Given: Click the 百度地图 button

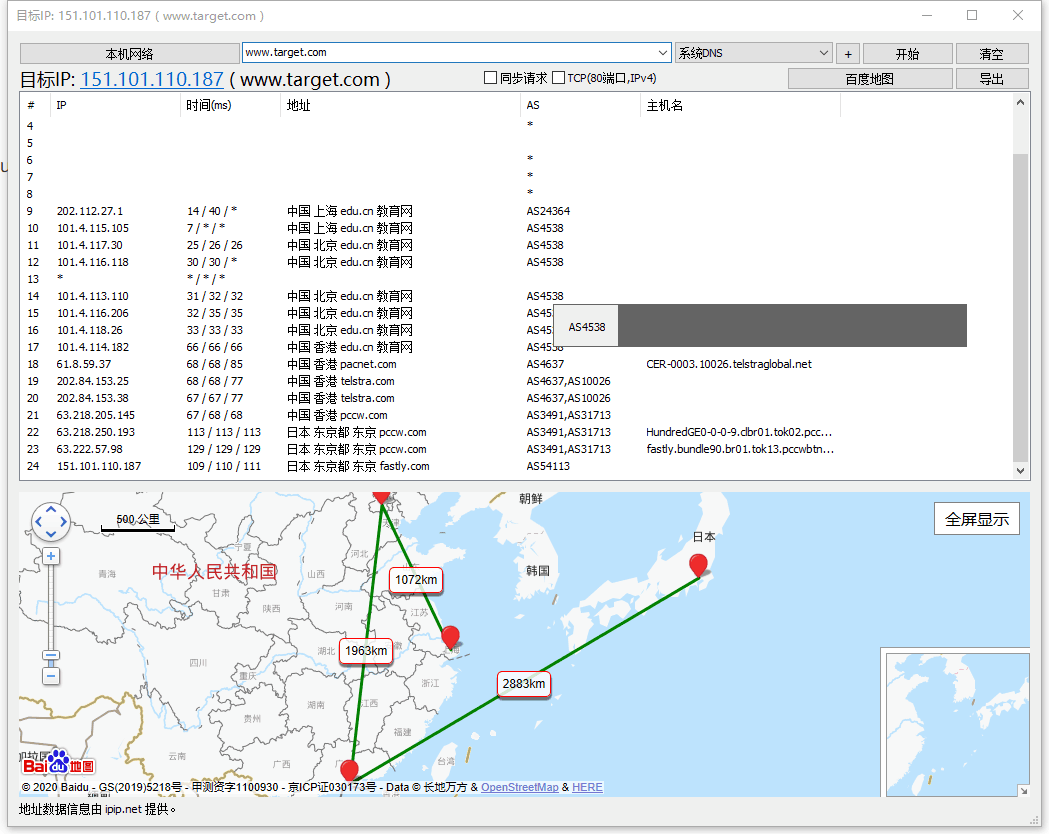Looking at the screenshot, I should (x=870, y=79).
